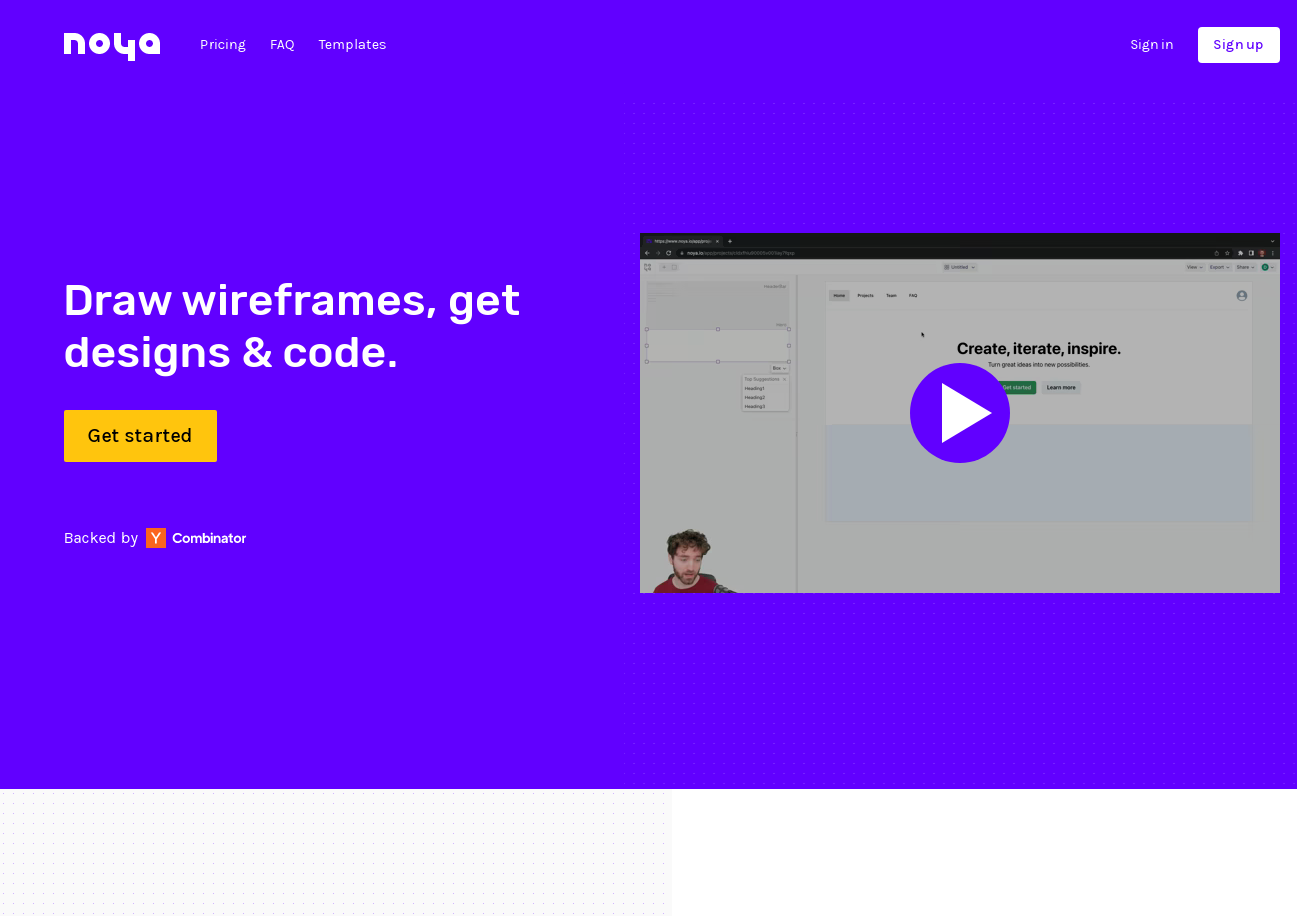
Task: Close the Top Suggestions popup in the preview
Action: tap(784, 379)
